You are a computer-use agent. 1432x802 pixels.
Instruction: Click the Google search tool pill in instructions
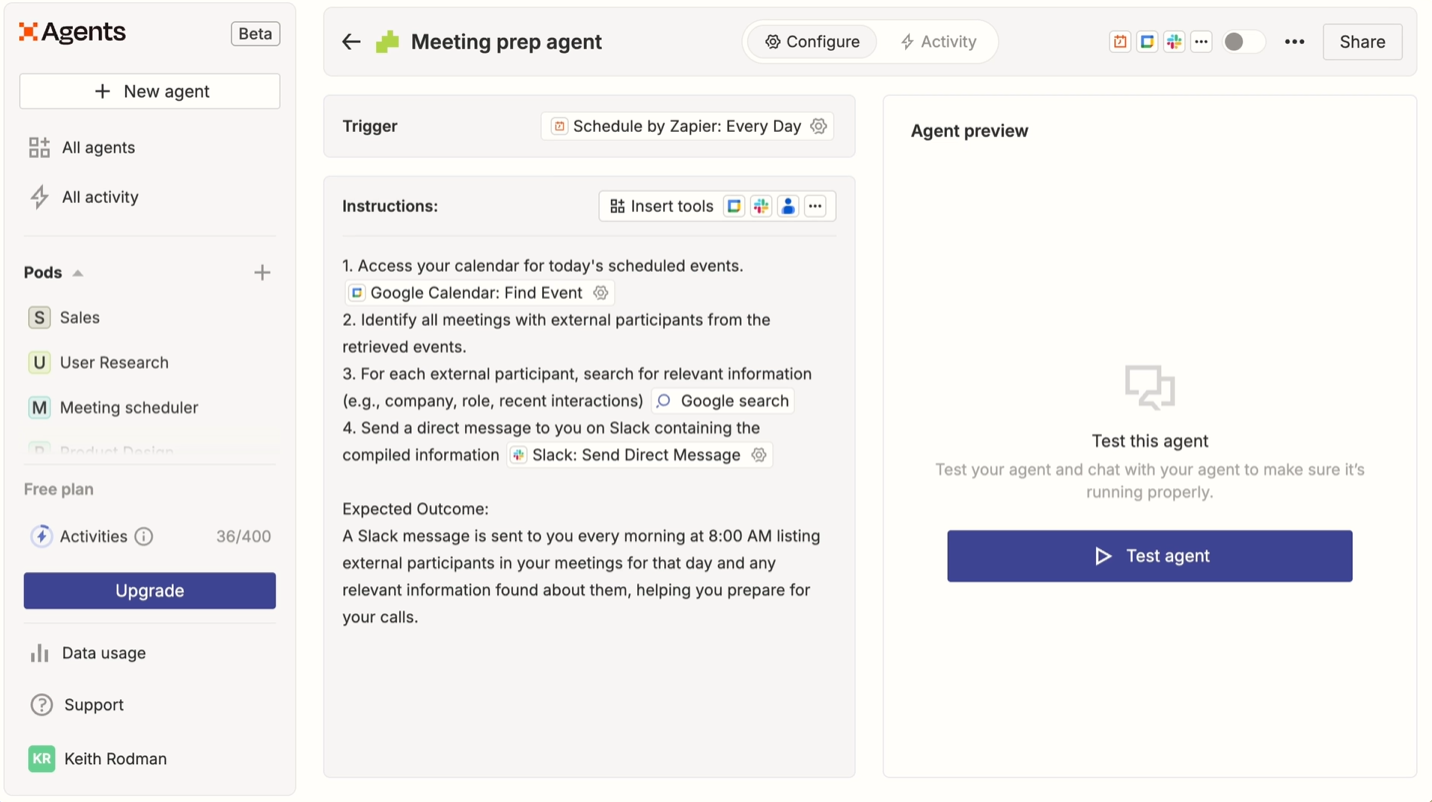click(722, 400)
